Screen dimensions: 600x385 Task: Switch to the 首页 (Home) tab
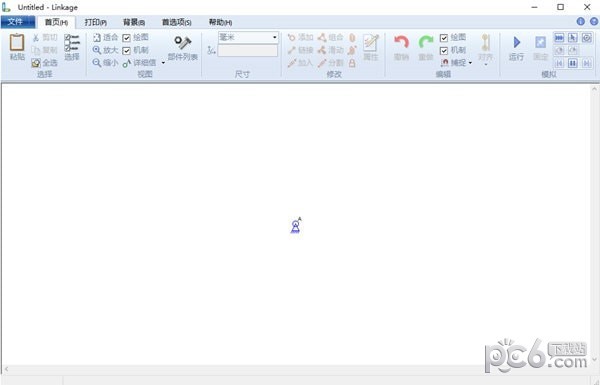point(56,22)
